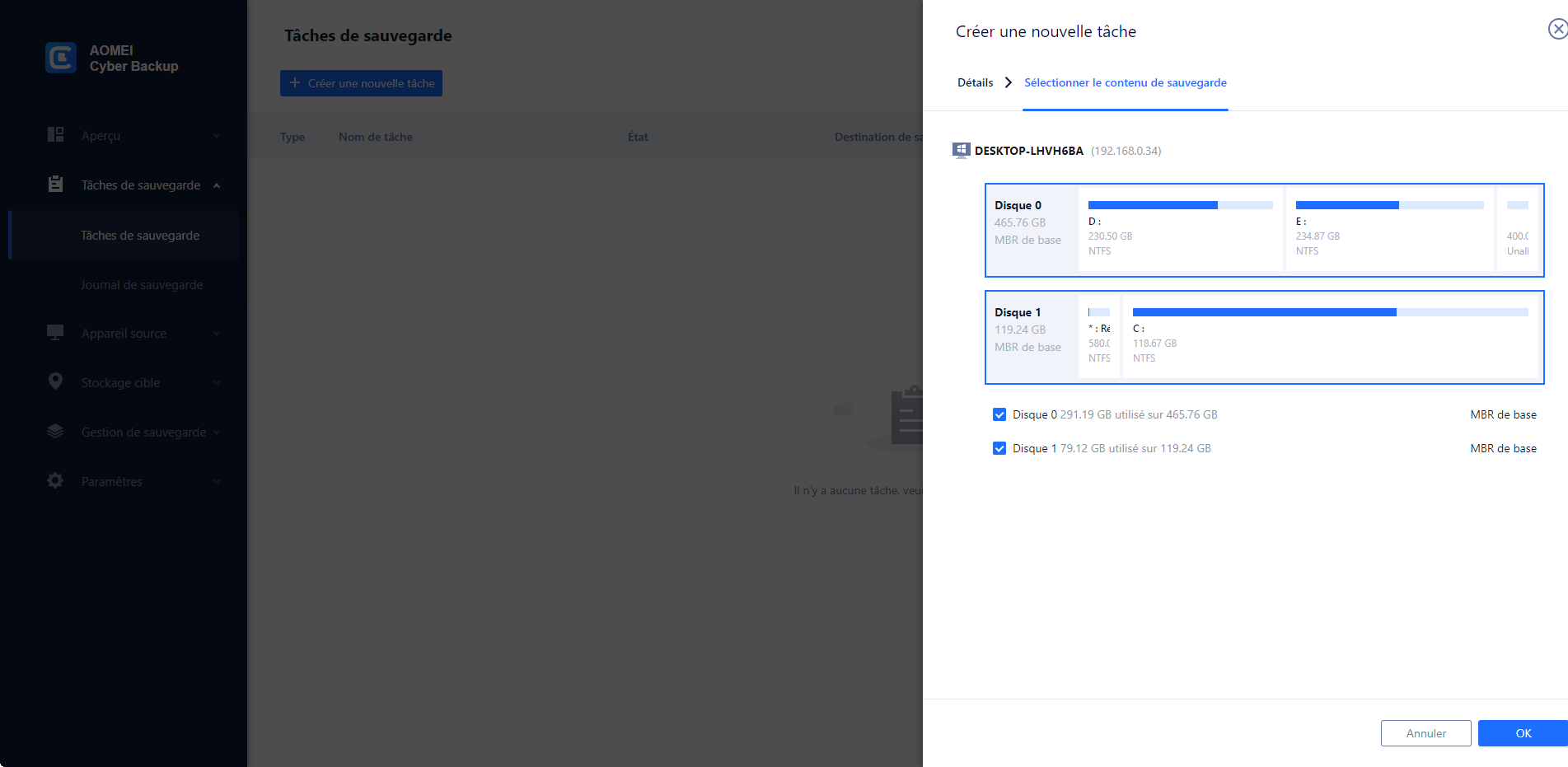
Task: Click the Paramètres gear icon
Action: click(x=55, y=480)
